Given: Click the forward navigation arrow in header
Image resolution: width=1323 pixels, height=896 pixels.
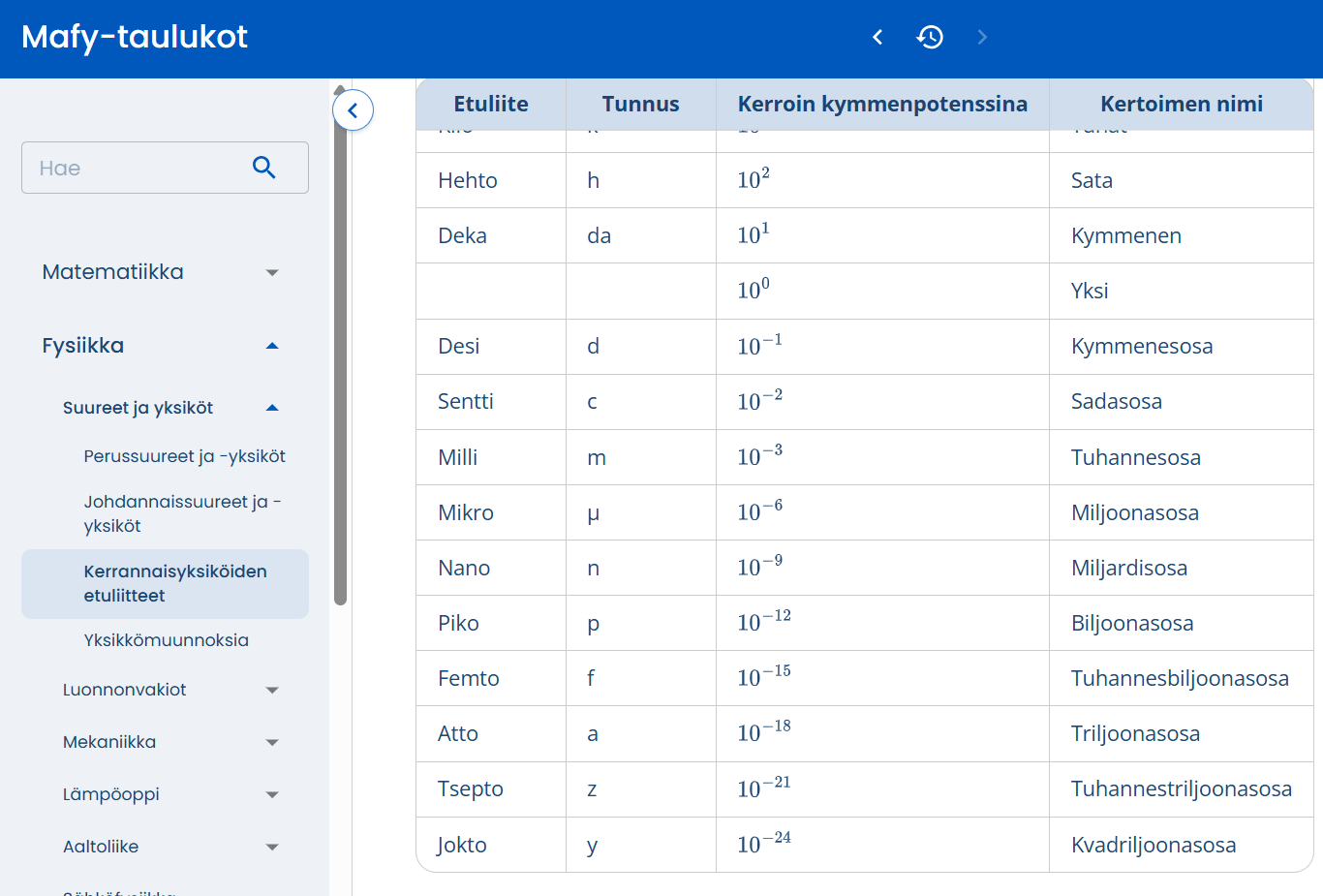Looking at the screenshot, I should 982,37.
